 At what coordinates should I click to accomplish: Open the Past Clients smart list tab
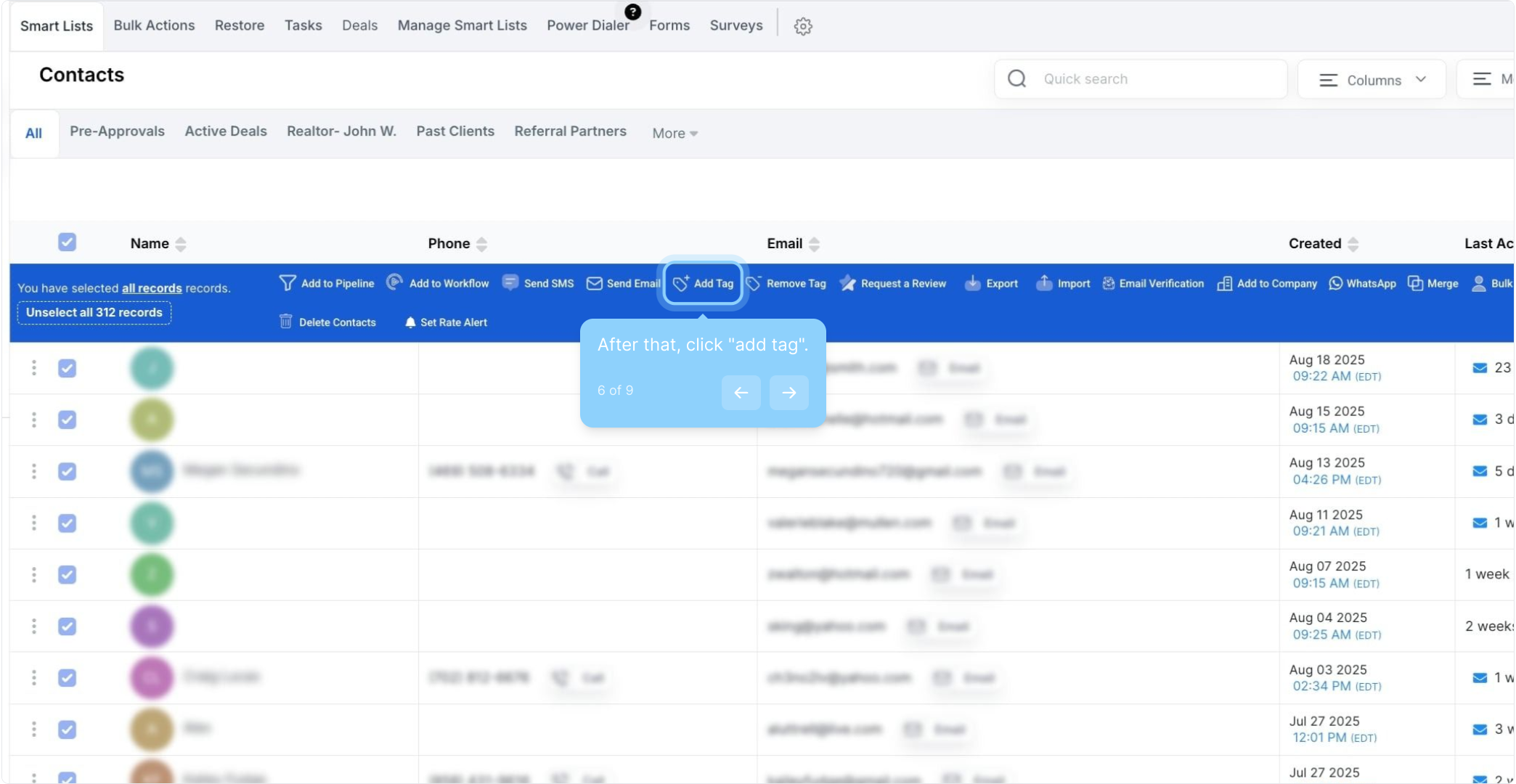tap(455, 131)
